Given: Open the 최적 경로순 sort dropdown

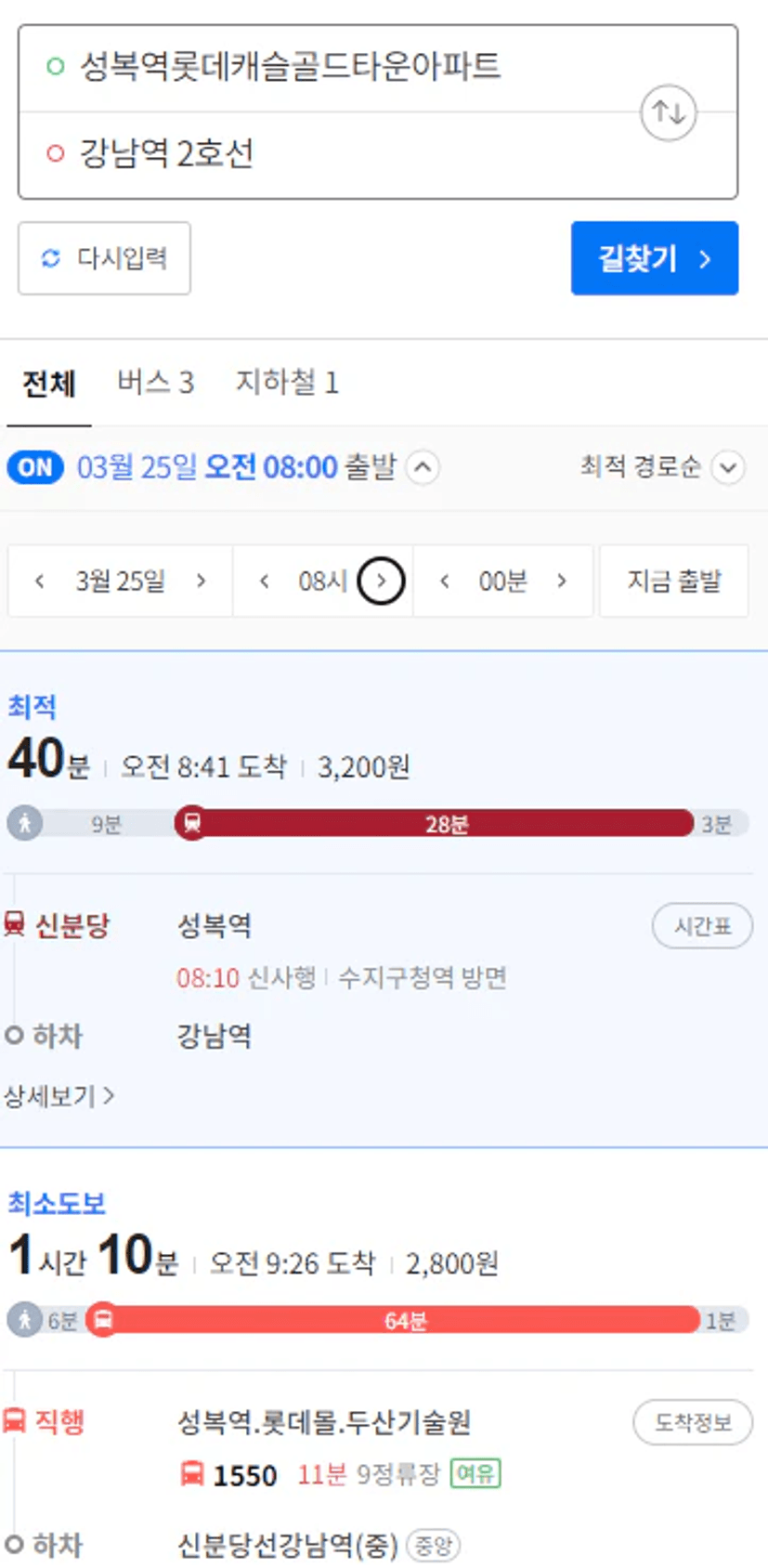Looking at the screenshot, I should click(x=662, y=466).
